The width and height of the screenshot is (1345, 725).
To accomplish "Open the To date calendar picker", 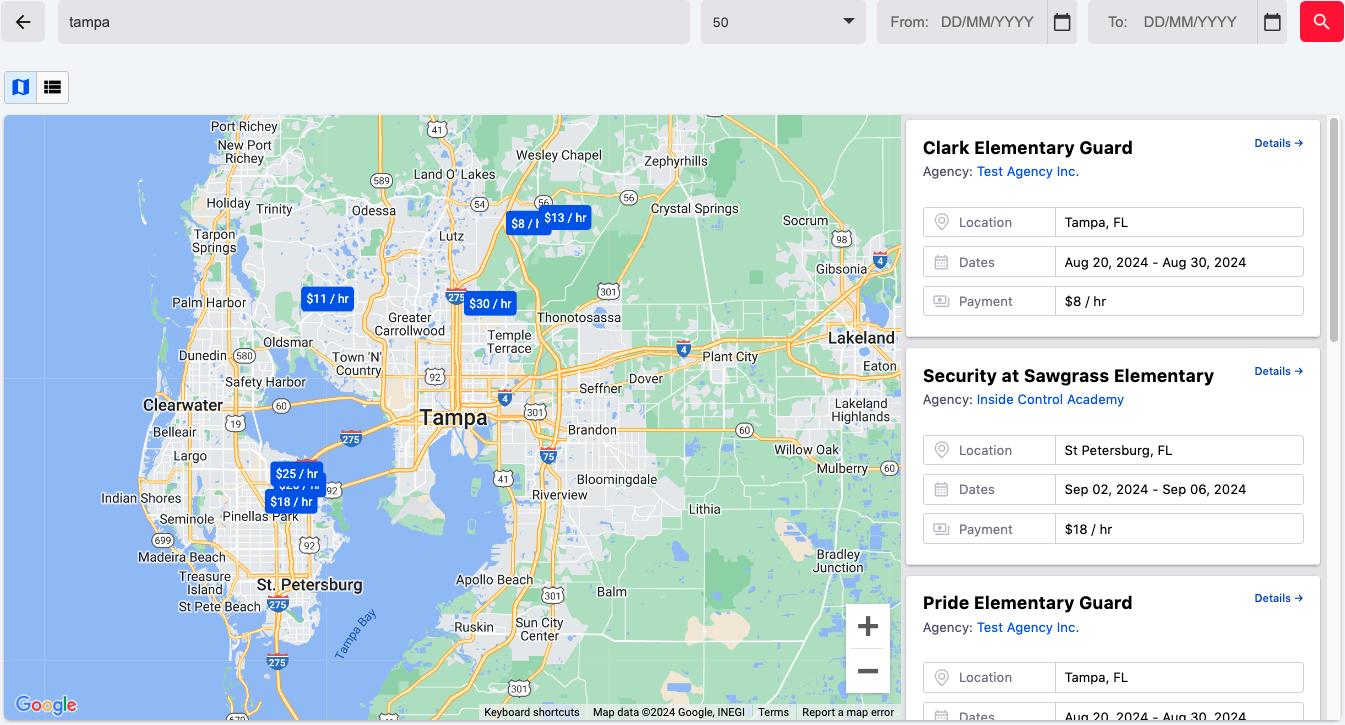I will [x=1272, y=22].
